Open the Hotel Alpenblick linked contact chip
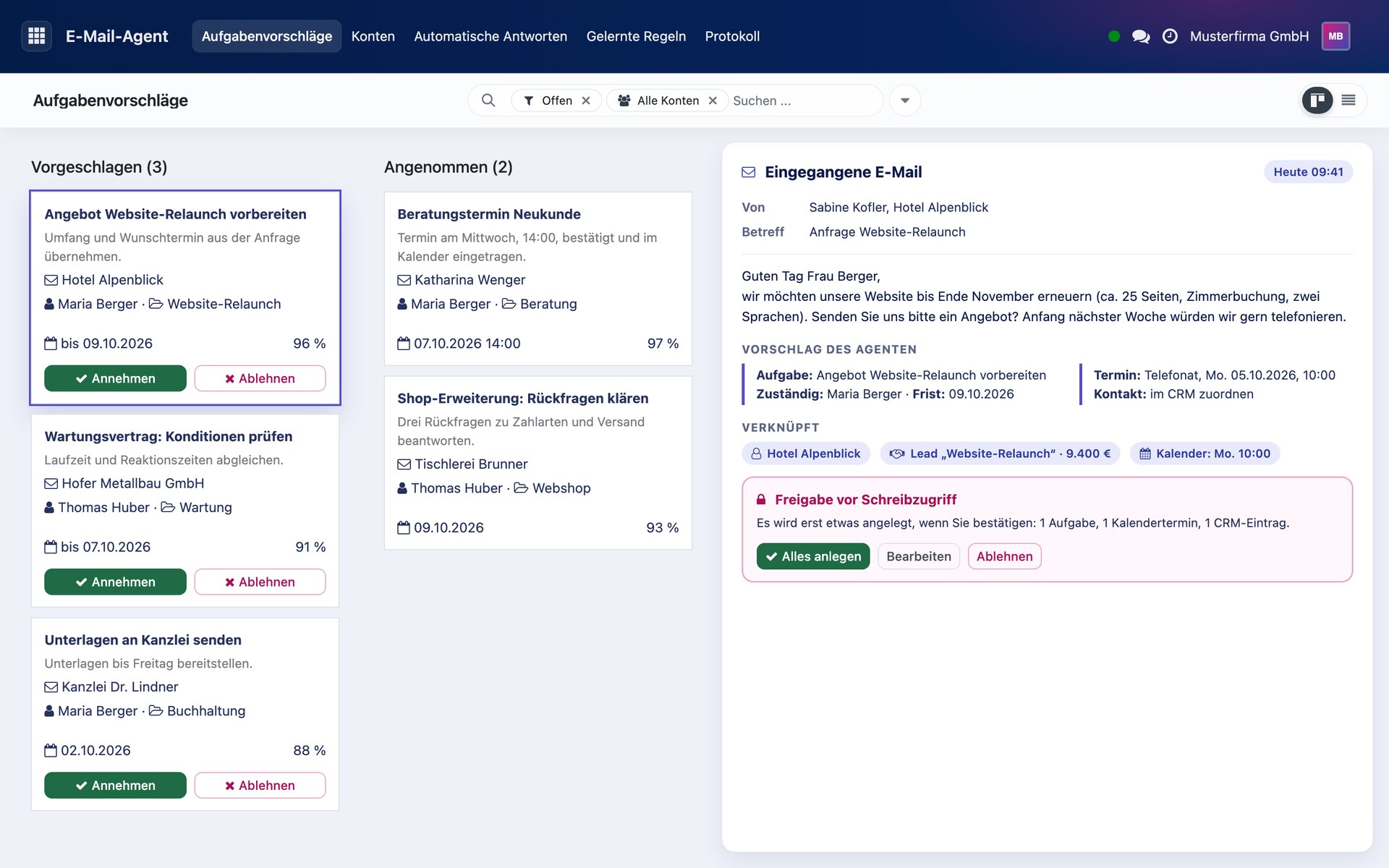The height and width of the screenshot is (868, 1389). point(806,454)
